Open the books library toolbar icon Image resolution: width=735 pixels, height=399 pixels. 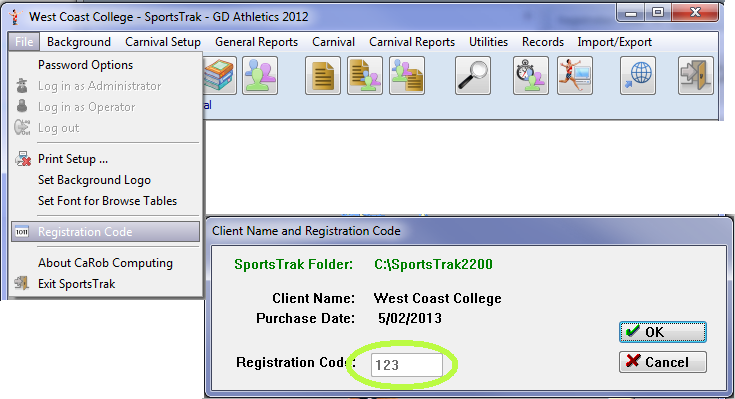tap(219, 75)
